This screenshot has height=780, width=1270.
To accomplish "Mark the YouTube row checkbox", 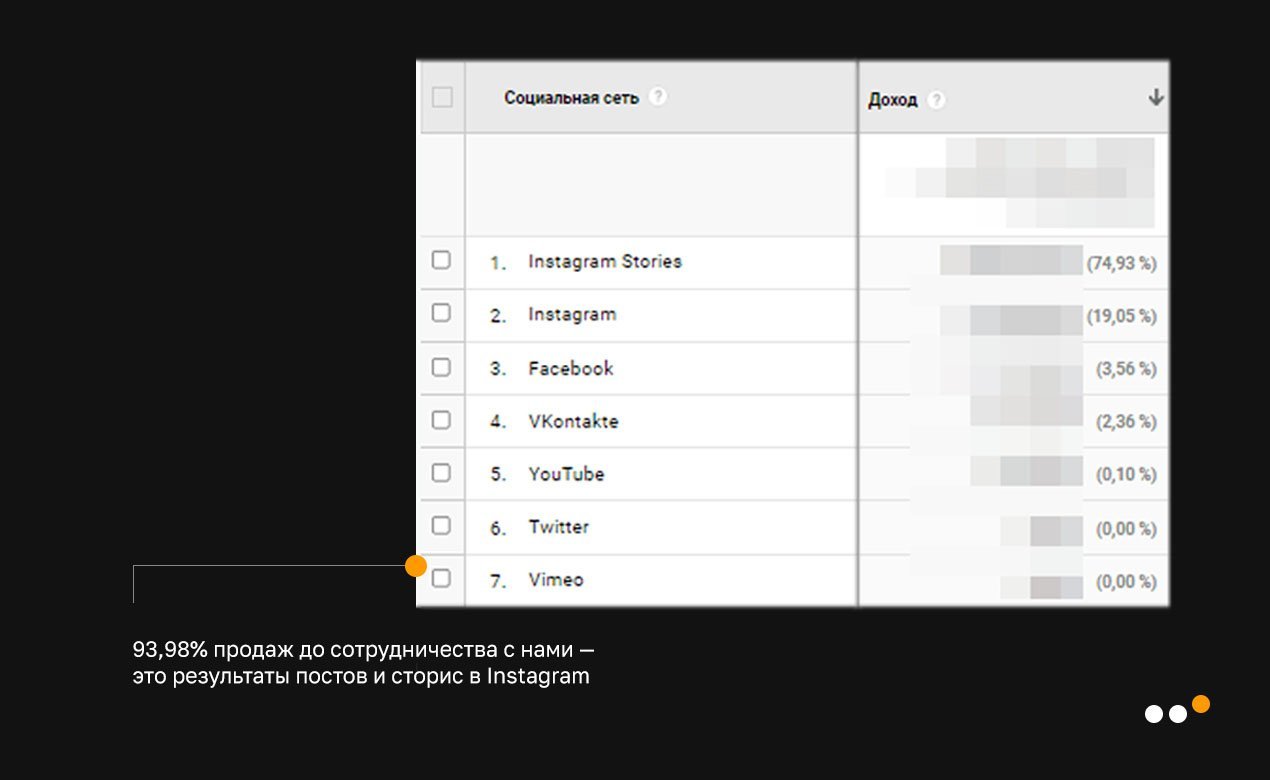I will 441,473.
